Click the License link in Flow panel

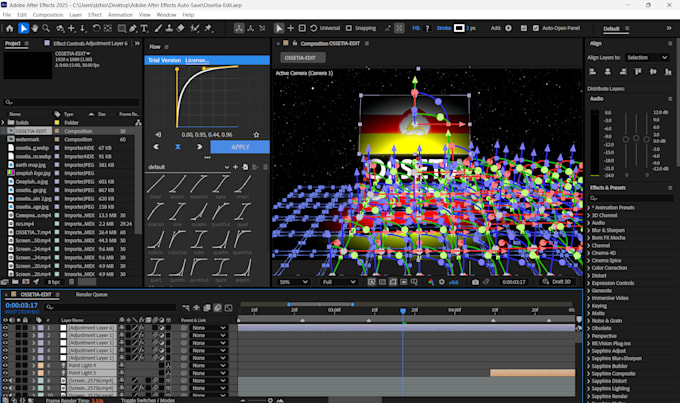point(197,60)
